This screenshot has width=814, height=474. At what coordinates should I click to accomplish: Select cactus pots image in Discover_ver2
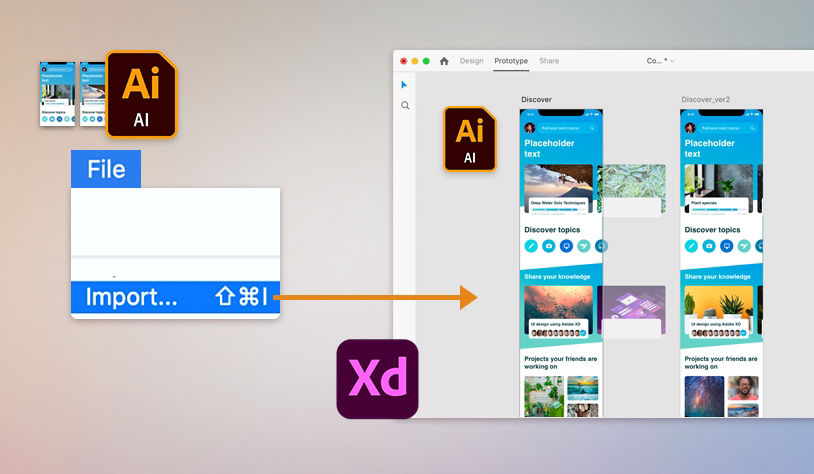(x=718, y=302)
